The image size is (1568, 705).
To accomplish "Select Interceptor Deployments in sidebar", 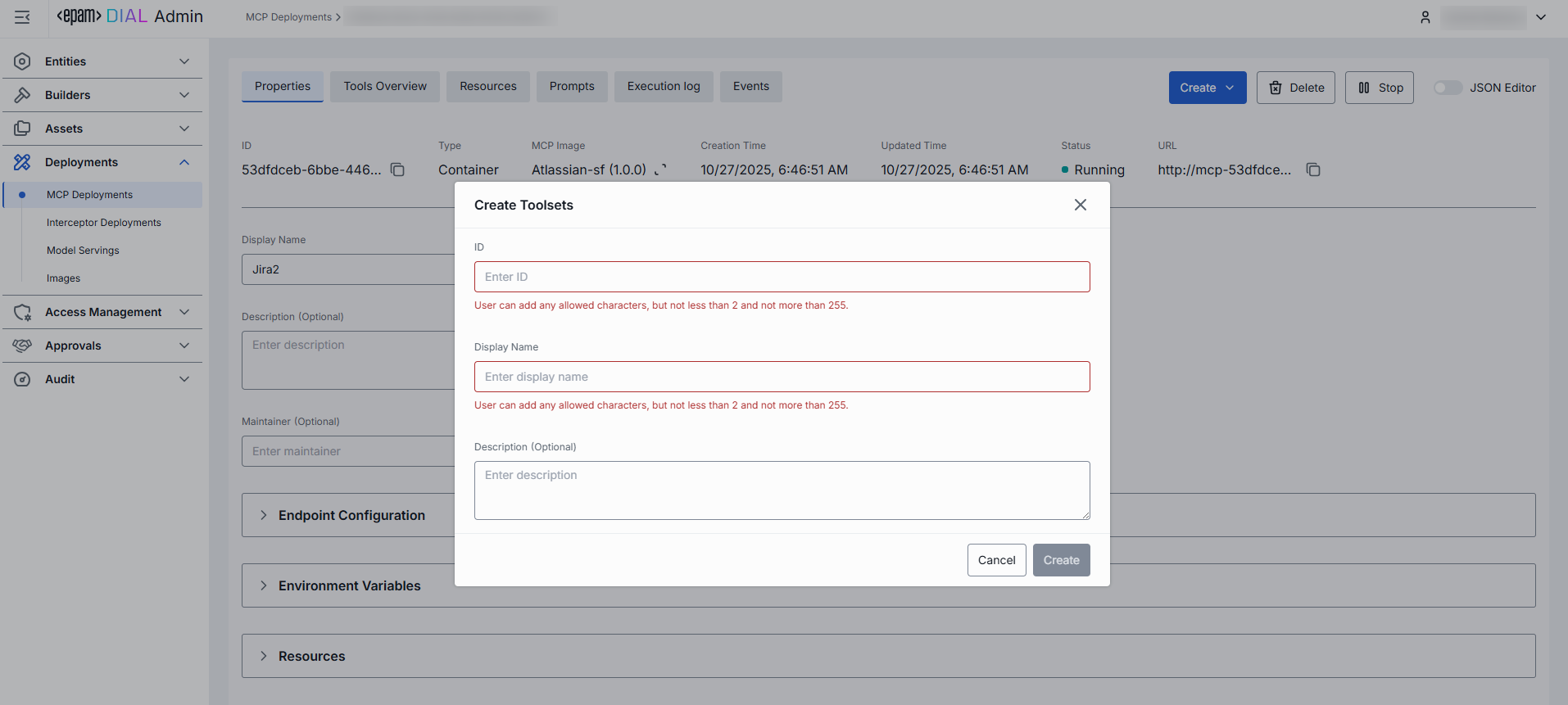I will (x=104, y=223).
